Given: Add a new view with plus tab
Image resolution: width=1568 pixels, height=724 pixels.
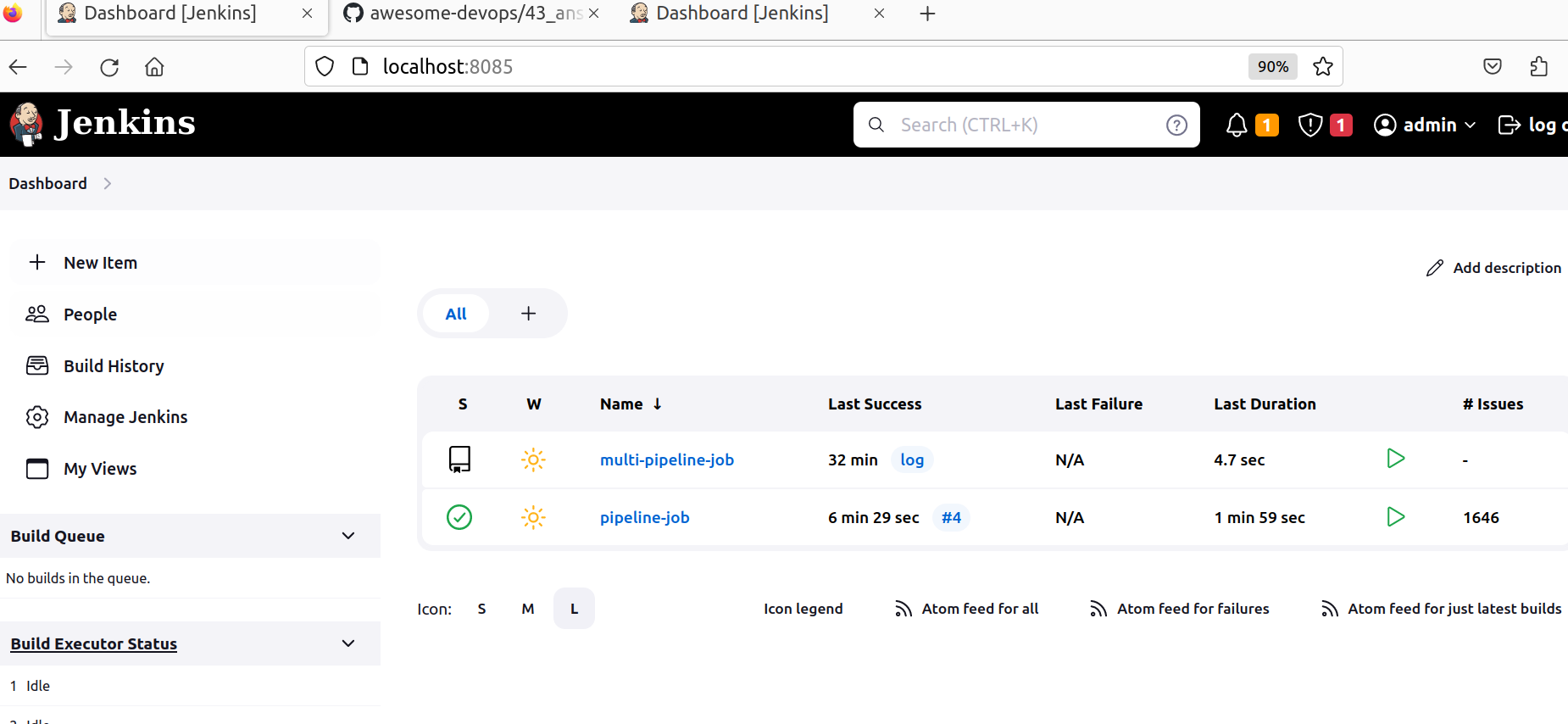Looking at the screenshot, I should 528,314.
